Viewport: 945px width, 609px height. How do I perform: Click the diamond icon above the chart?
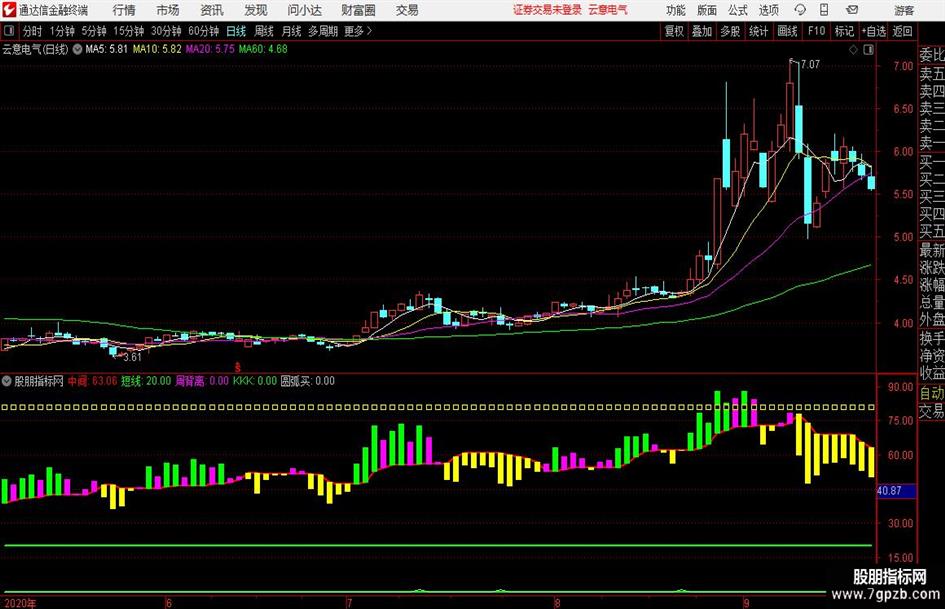[x=853, y=50]
